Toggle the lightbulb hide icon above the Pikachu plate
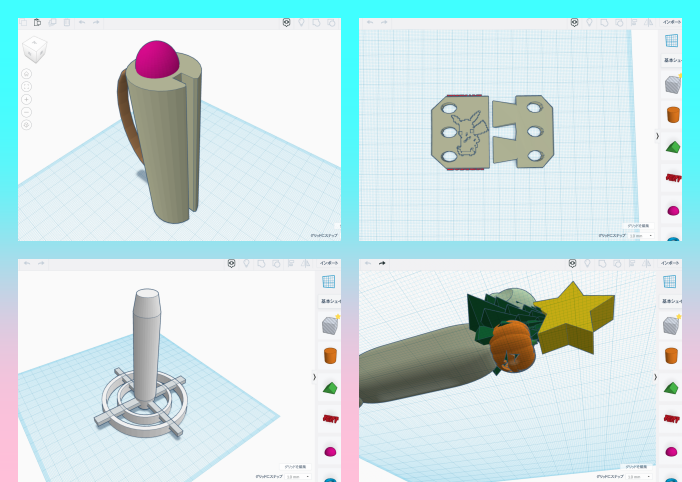Image resolution: width=700 pixels, height=500 pixels. click(589, 22)
